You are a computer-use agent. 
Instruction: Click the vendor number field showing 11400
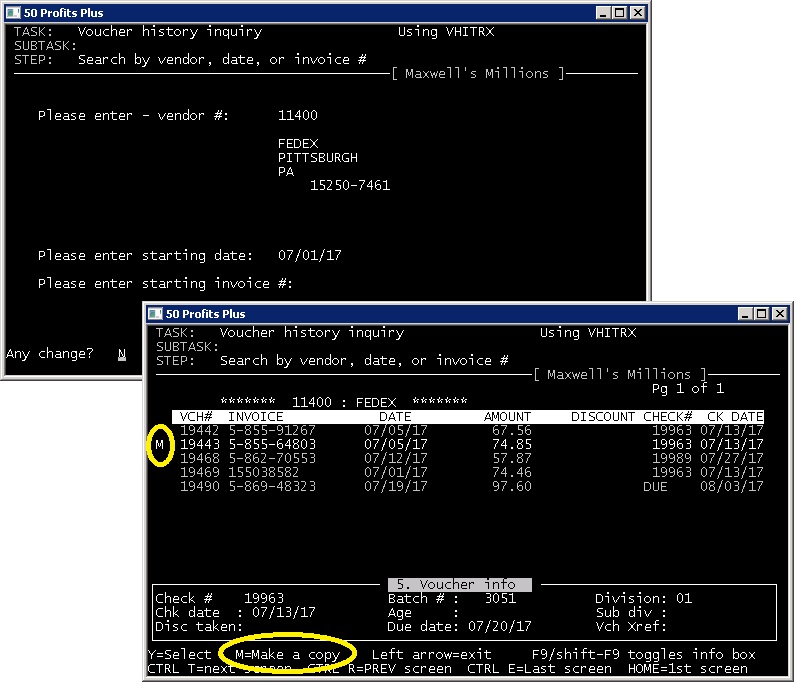[297, 115]
